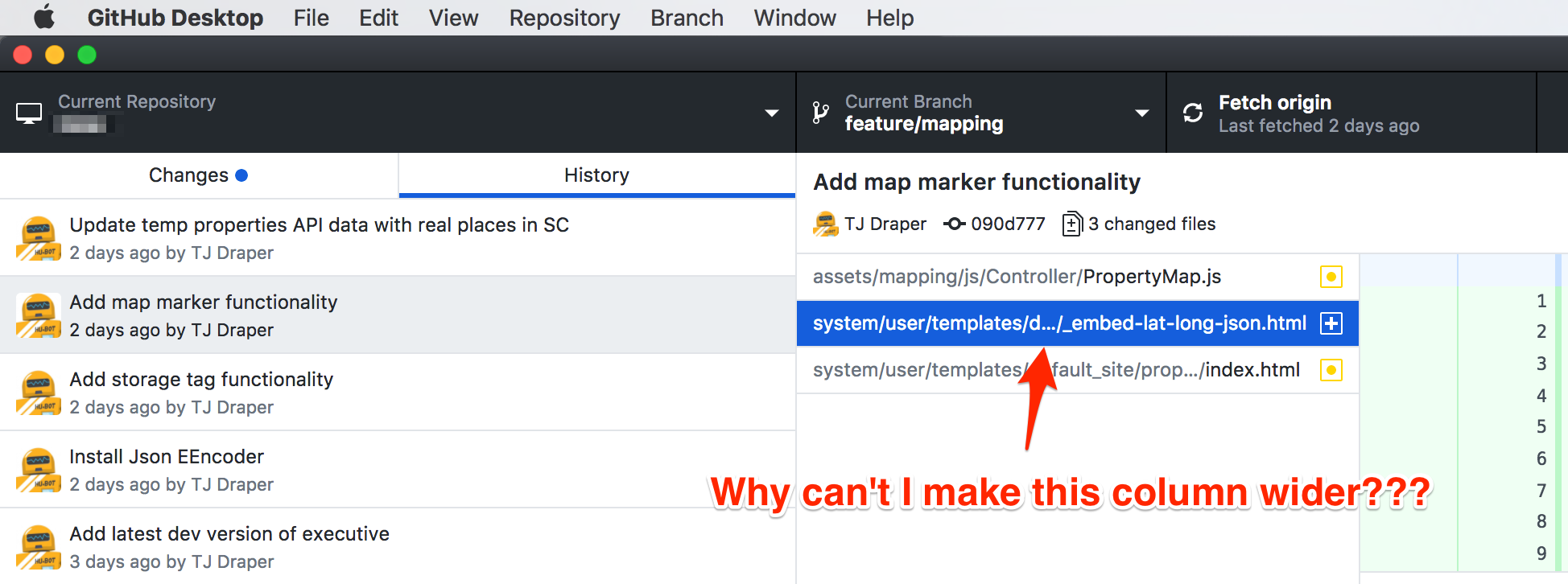The image size is (1568, 584).
Task: Minimize the window with yellow button
Action: [x=55, y=55]
